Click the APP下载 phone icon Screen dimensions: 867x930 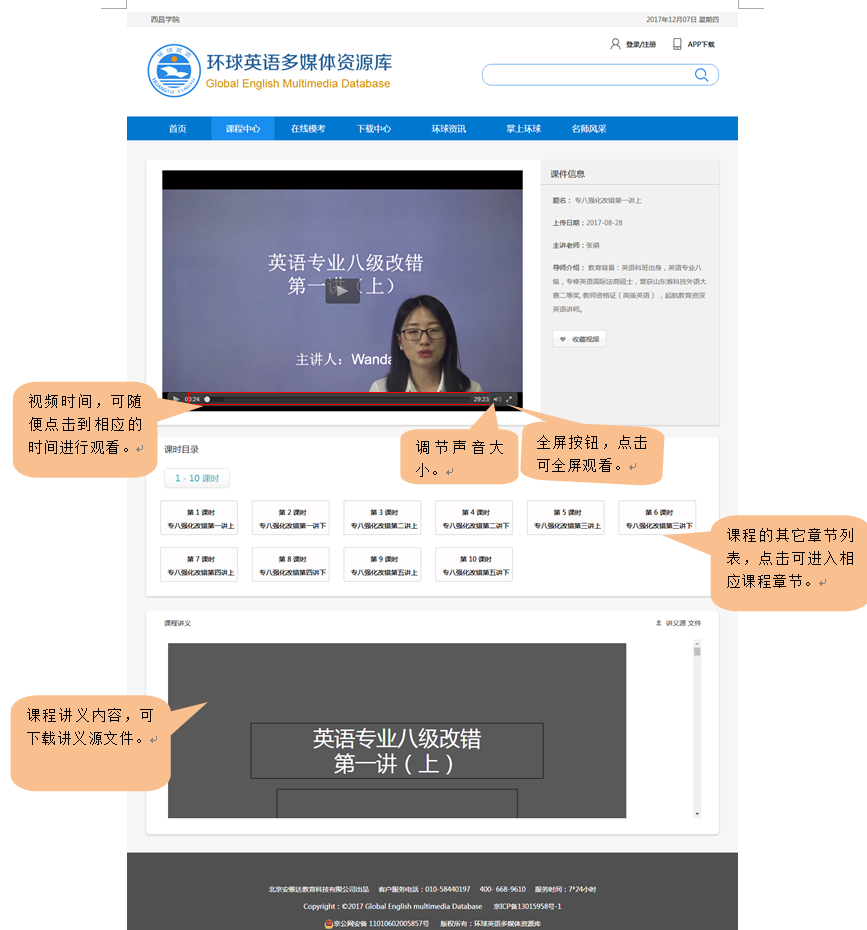pyautogui.click(x=677, y=44)
